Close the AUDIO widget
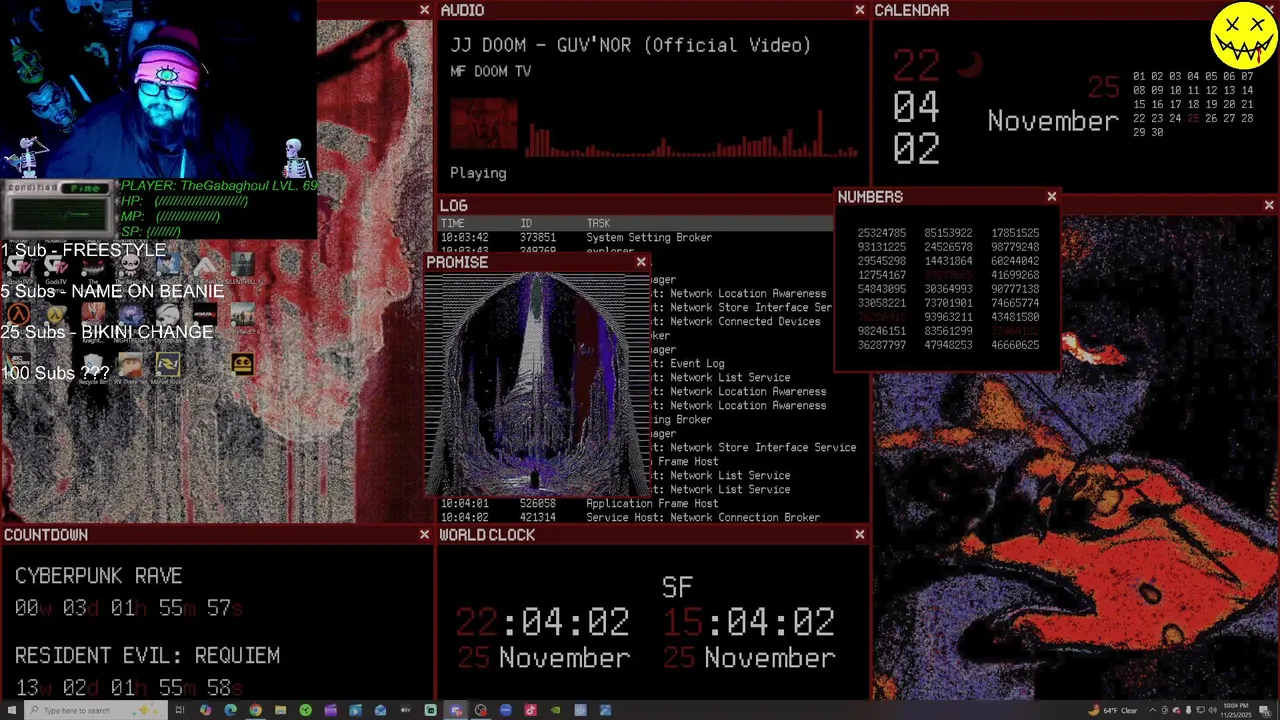The width and height of the screenshot is (1280, 720). 859,10
